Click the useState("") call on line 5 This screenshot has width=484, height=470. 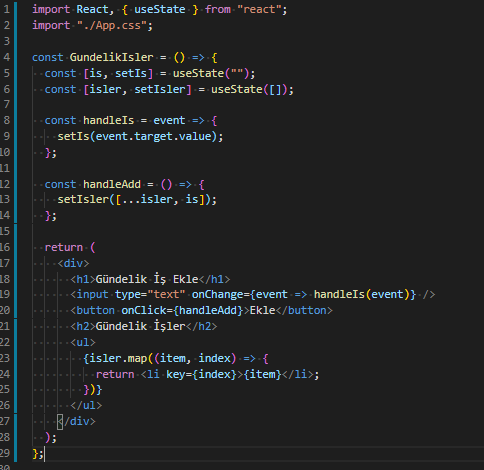(x=211, y=73)
